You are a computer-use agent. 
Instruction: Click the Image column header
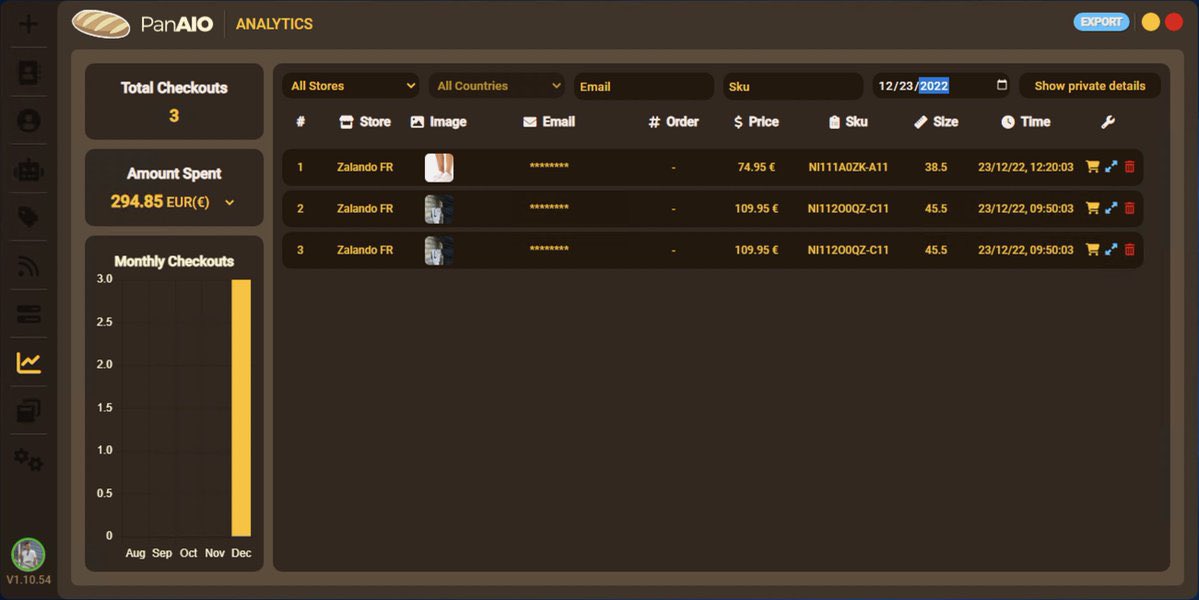point(438,122)
